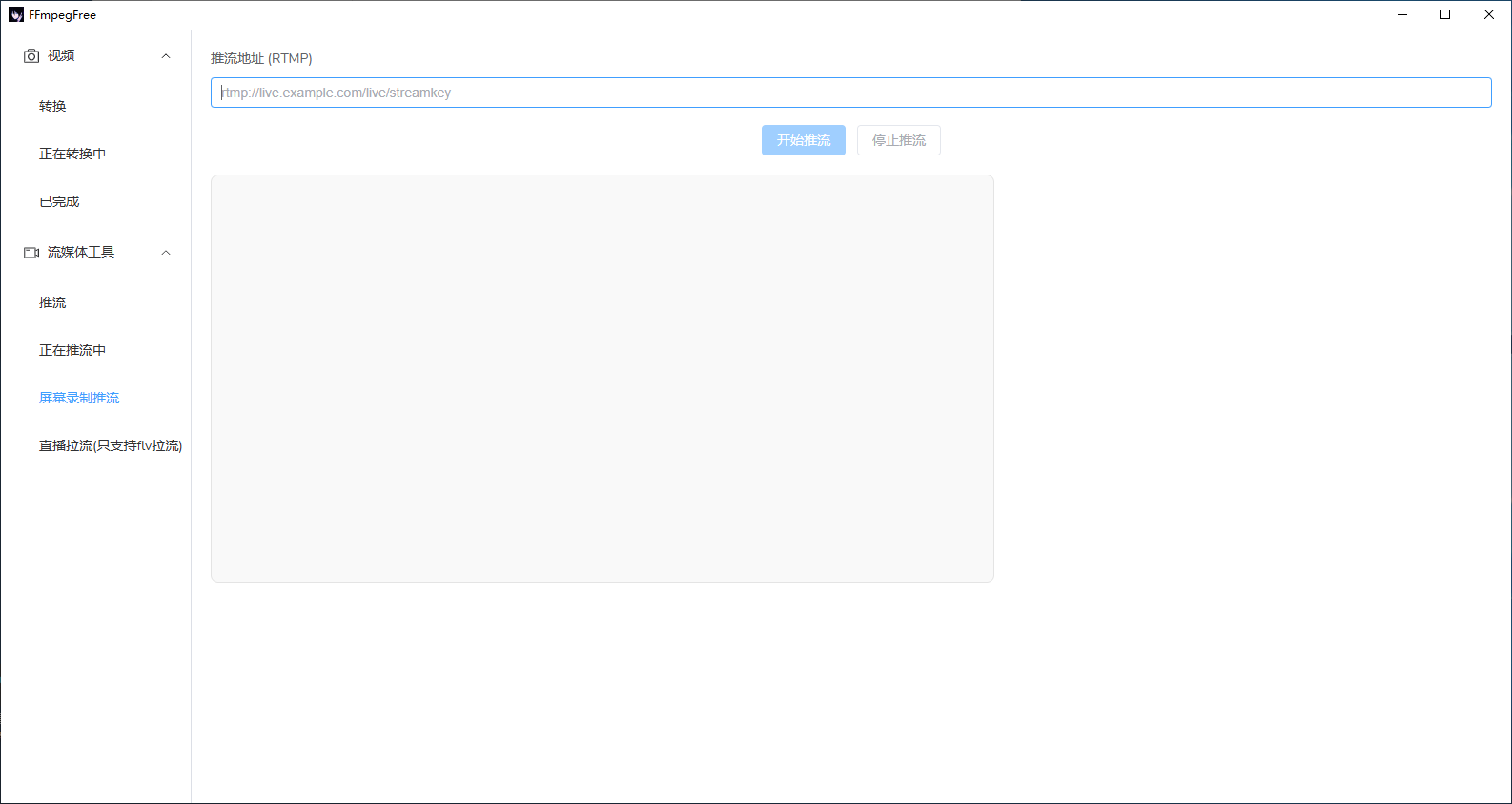
Task: Click the video camera icon beside 流媒体工具
Action: coord(31,253)
